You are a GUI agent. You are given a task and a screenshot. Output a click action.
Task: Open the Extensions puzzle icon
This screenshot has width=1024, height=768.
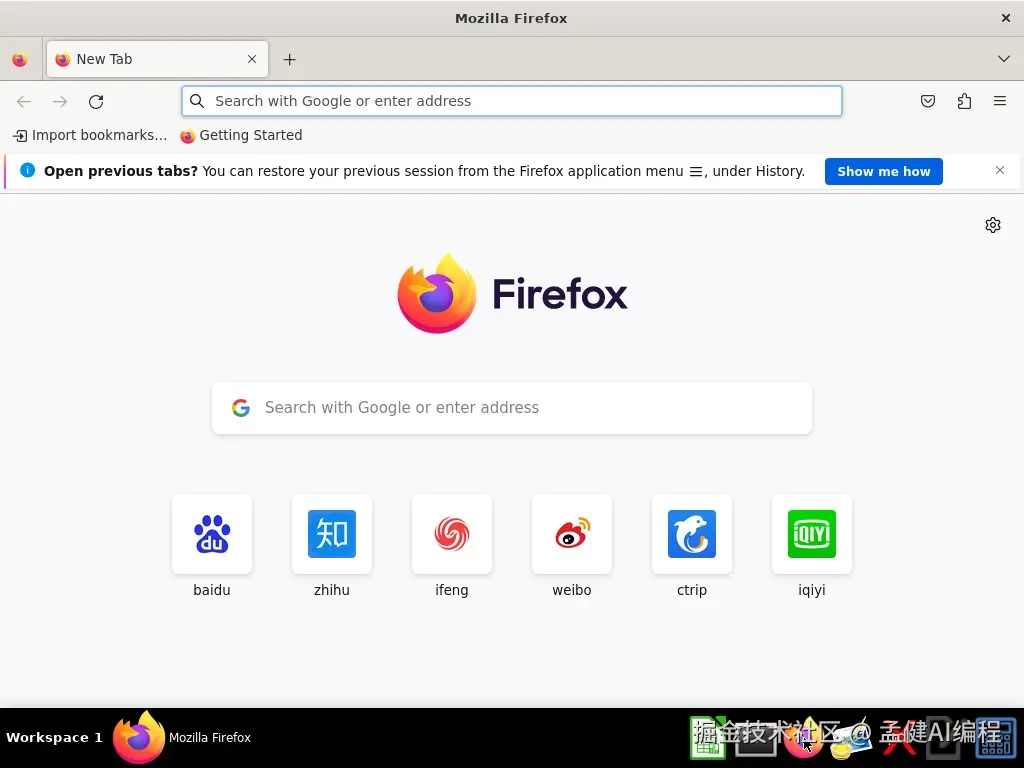point(964,101)
